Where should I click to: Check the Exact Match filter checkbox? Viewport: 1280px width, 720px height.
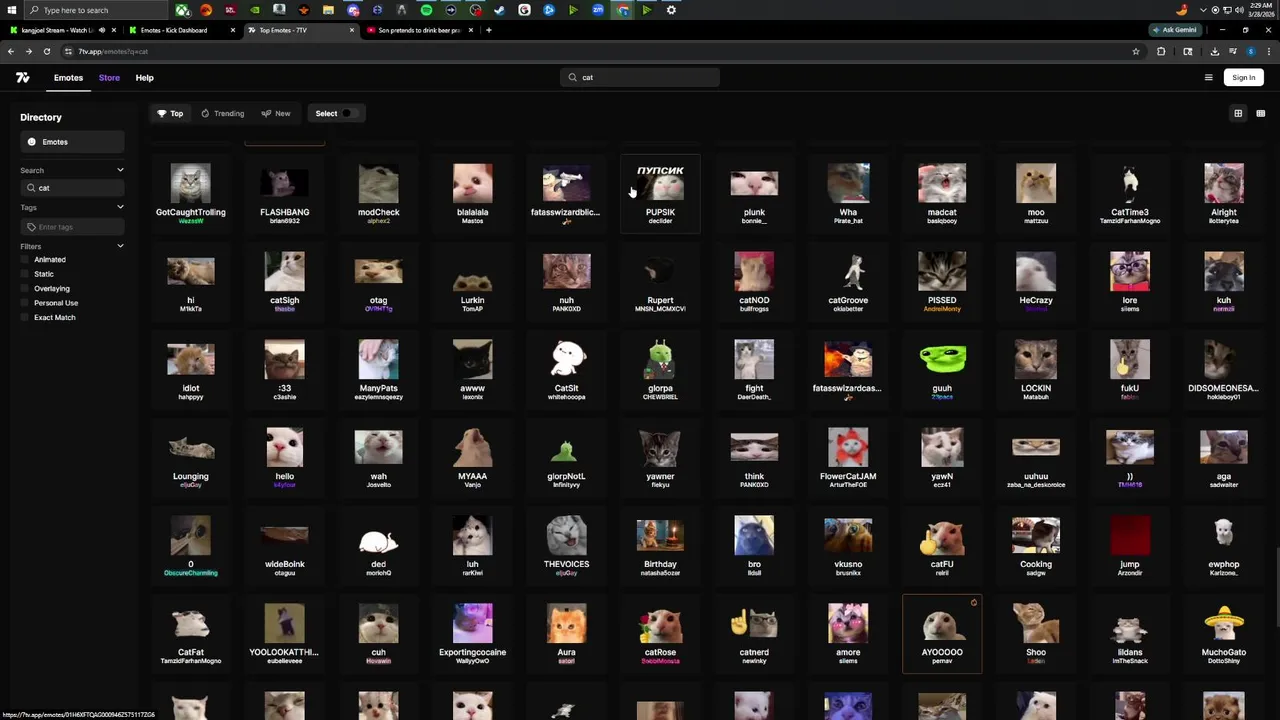[26, 317]
